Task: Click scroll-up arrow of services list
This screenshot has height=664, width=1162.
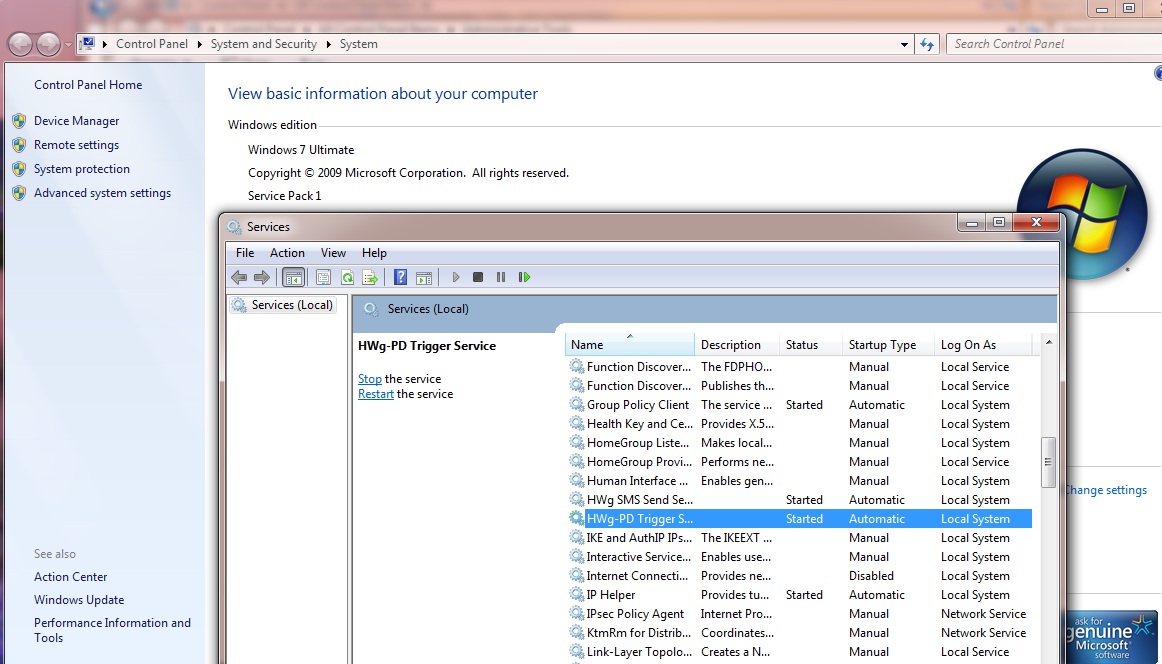Action: (1048, 342)
